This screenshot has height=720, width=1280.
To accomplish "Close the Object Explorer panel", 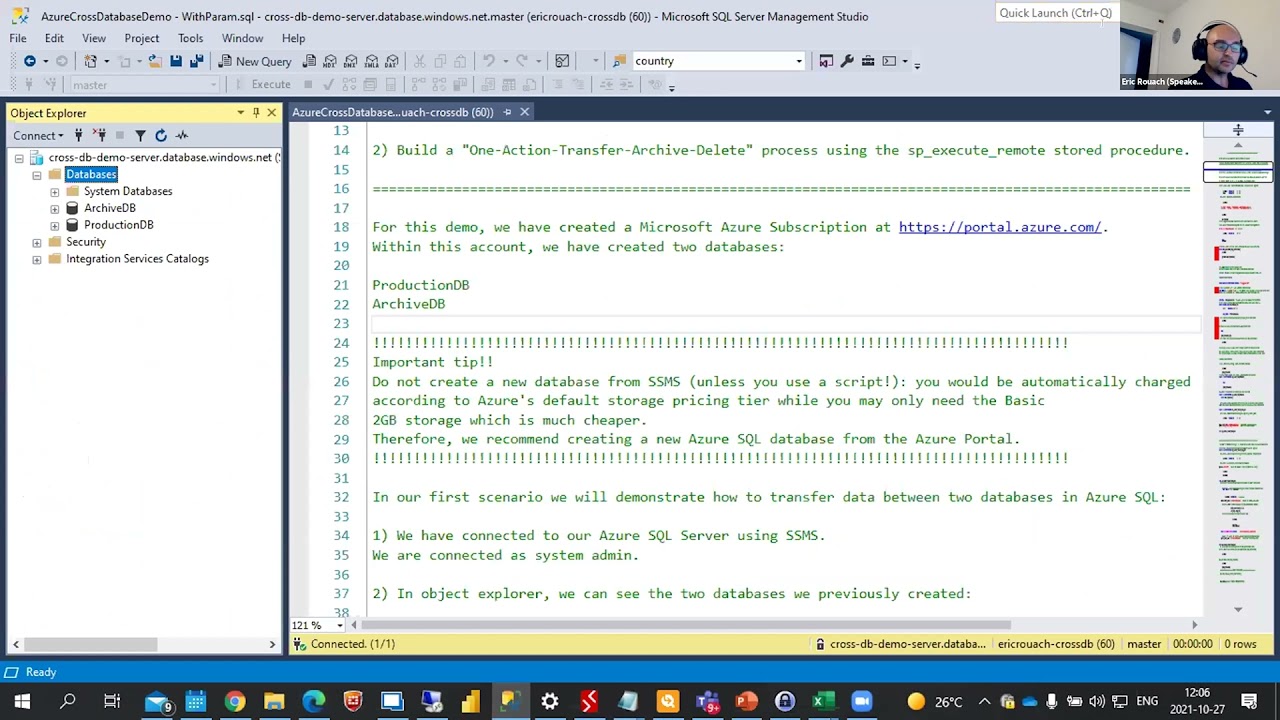I will (x=271, y=113).
